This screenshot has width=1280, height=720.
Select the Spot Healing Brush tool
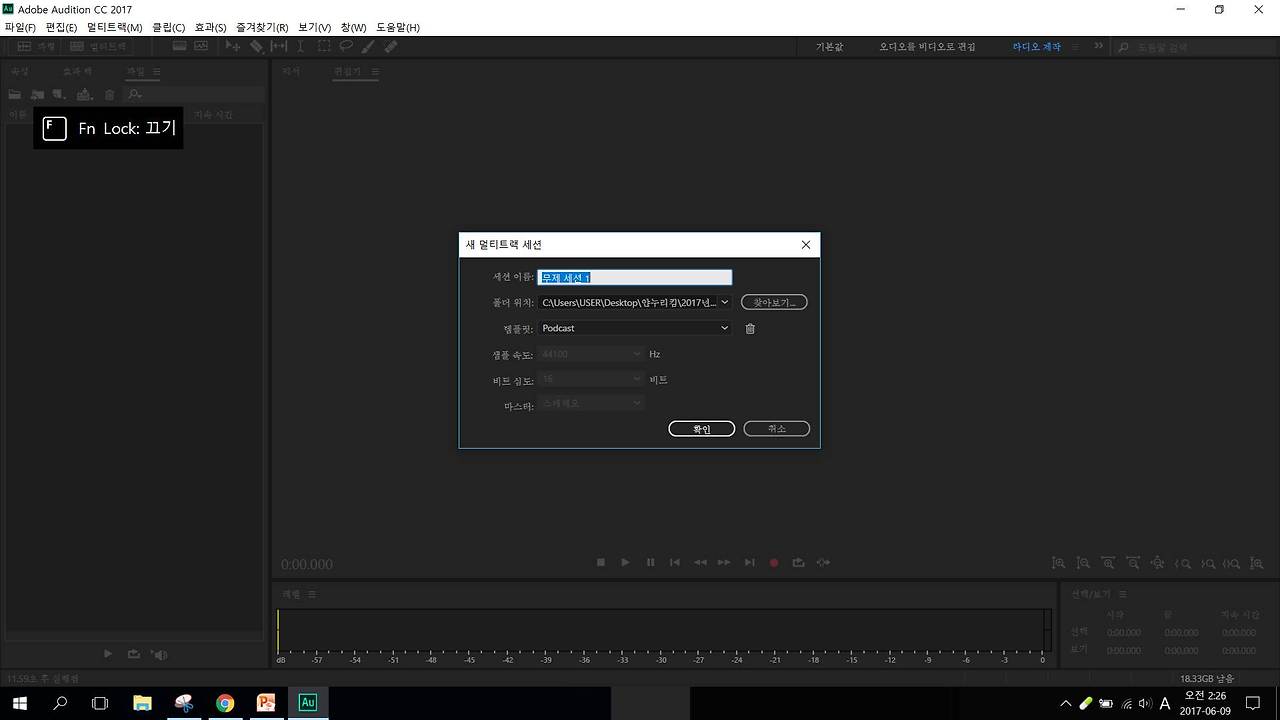click(x=391, y=46)
